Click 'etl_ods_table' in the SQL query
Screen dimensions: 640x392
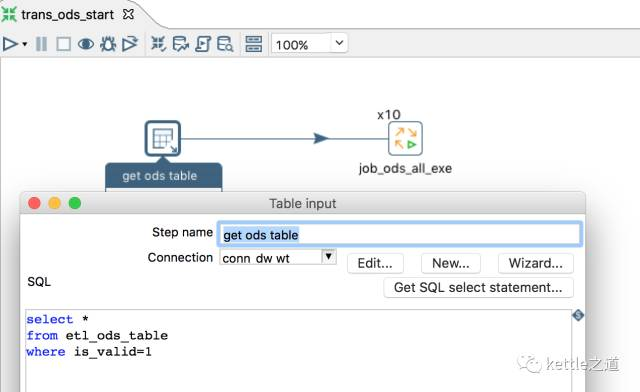pos(117,336)
